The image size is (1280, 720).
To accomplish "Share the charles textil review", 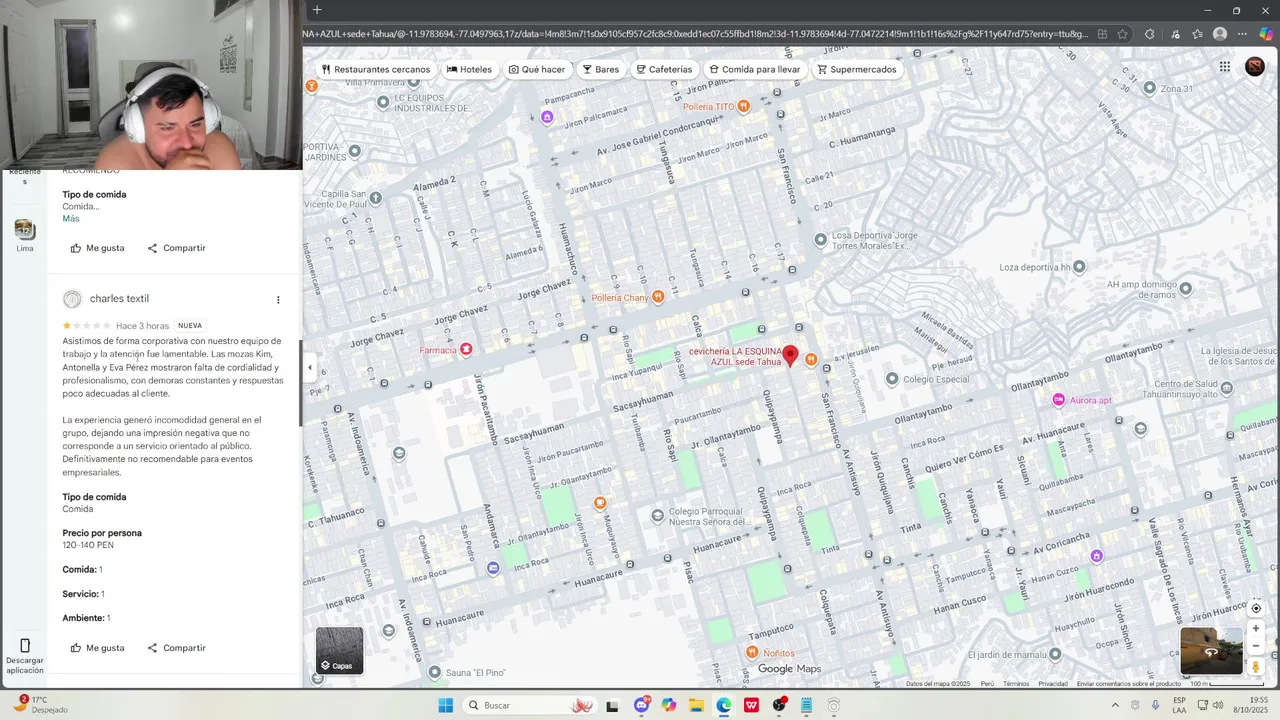I will 176,648.
